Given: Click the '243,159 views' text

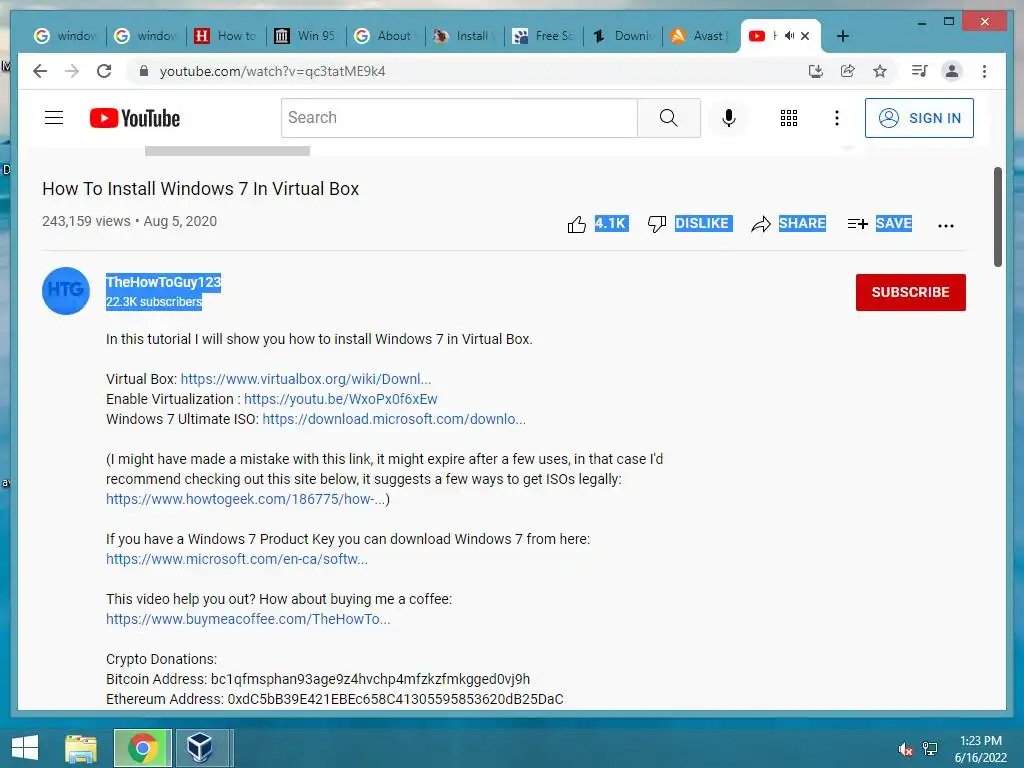Looking at the screenshot, I should (86, 221).
